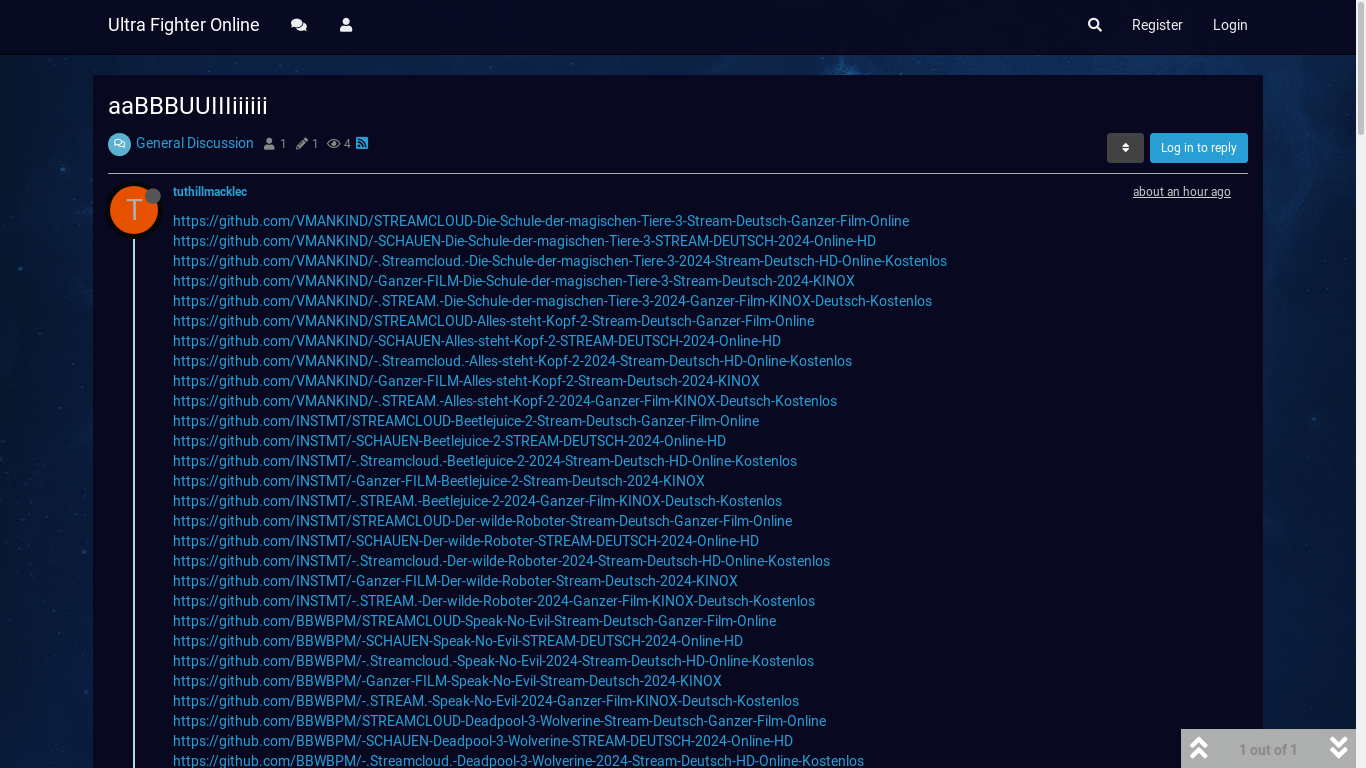Open -SCHAUEN-Speak-No-Evil link
Image resolution: width=1366 pixels, height=768 pixels.
[458, 641]
